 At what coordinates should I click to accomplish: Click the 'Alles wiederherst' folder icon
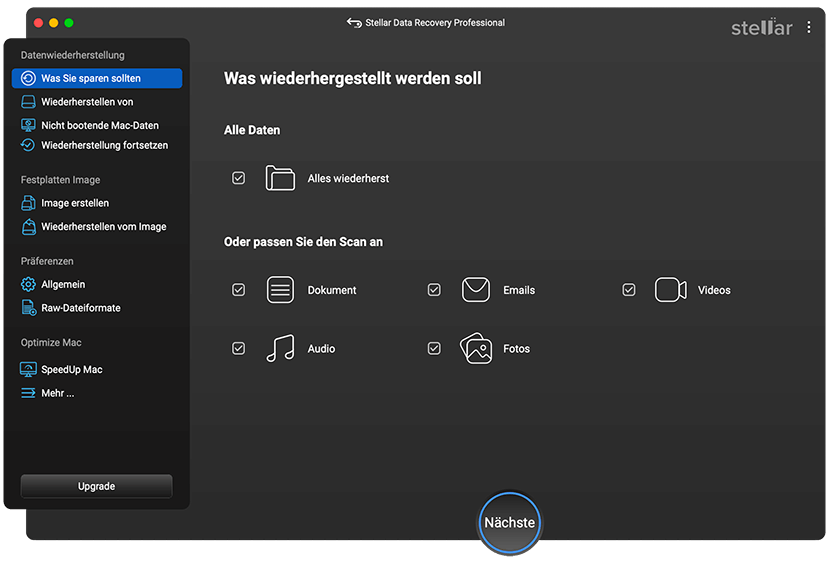point(280,178)
